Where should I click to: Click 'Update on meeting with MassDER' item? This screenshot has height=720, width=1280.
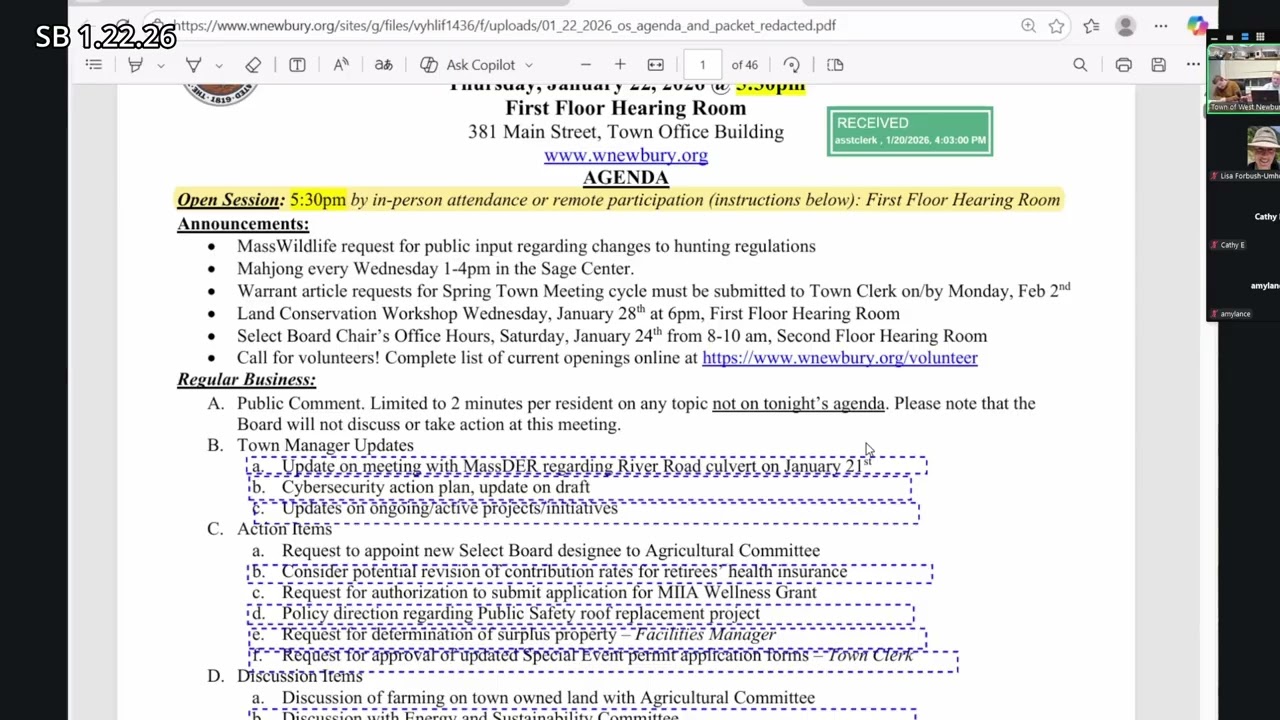(x=577, y=466)
